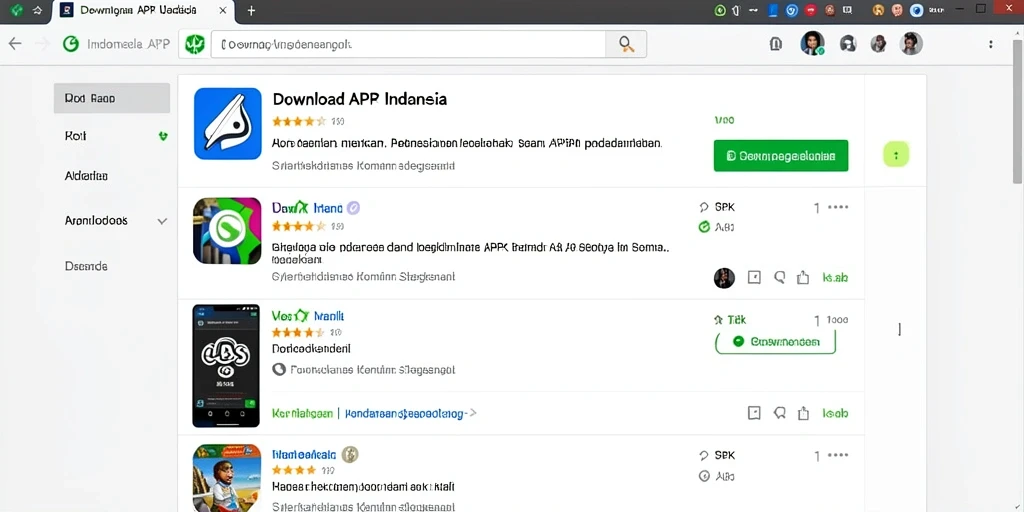Focus the search input field
This screenshot has height=512, width=1024.
click(x=409, y=44)
